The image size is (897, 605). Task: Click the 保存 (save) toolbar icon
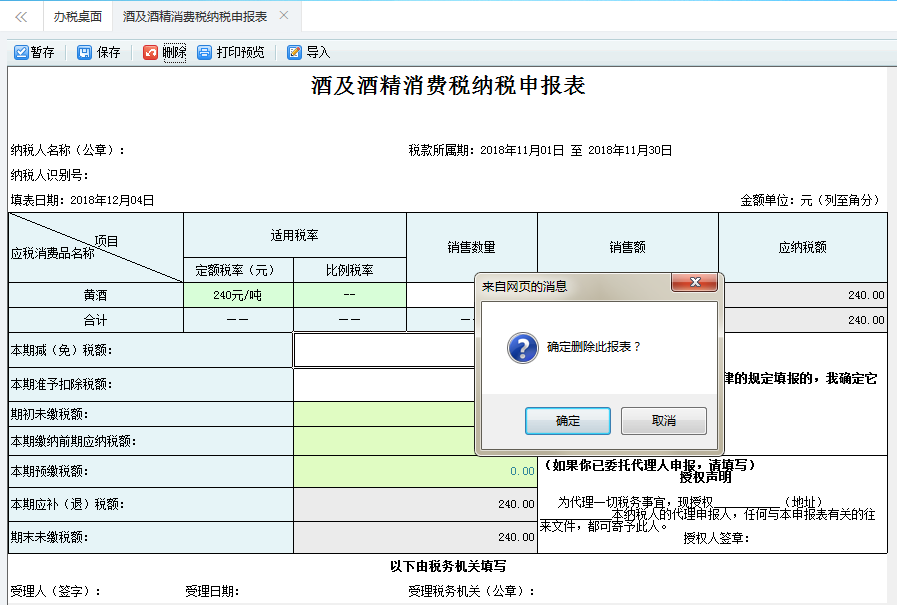(95, 51)
